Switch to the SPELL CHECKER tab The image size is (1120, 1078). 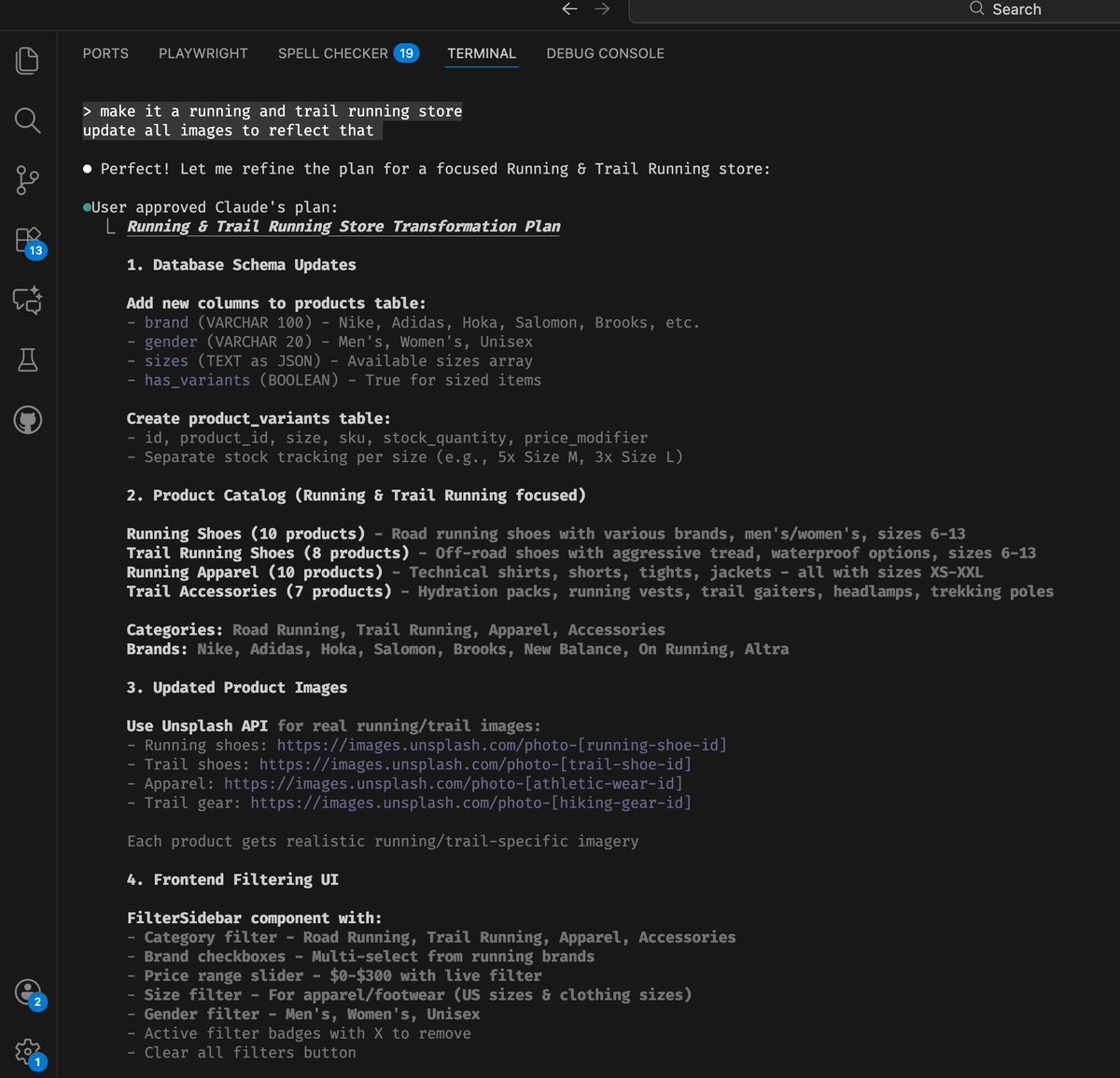[x=348, y=53]
